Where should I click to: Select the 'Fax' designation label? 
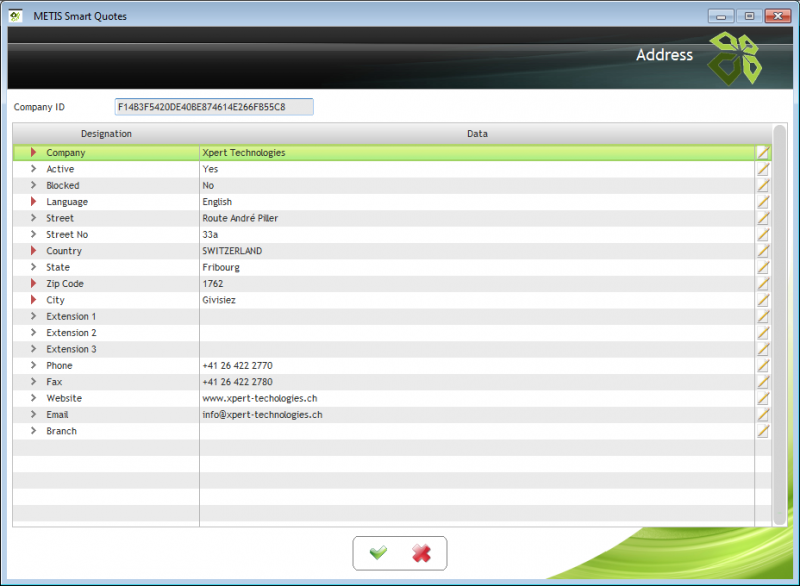coord(54,382)
